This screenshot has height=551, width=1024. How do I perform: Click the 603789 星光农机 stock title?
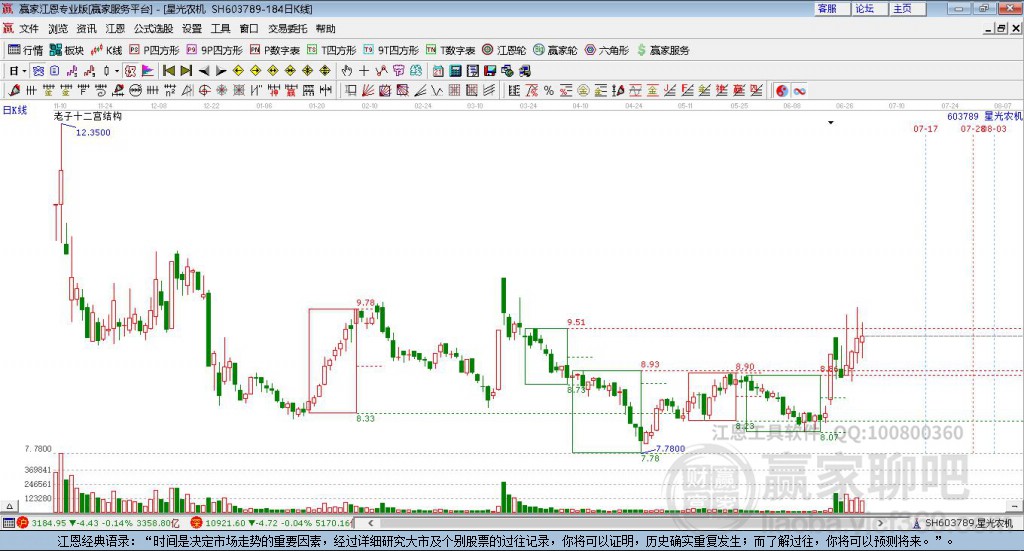[x=985, y=116]
